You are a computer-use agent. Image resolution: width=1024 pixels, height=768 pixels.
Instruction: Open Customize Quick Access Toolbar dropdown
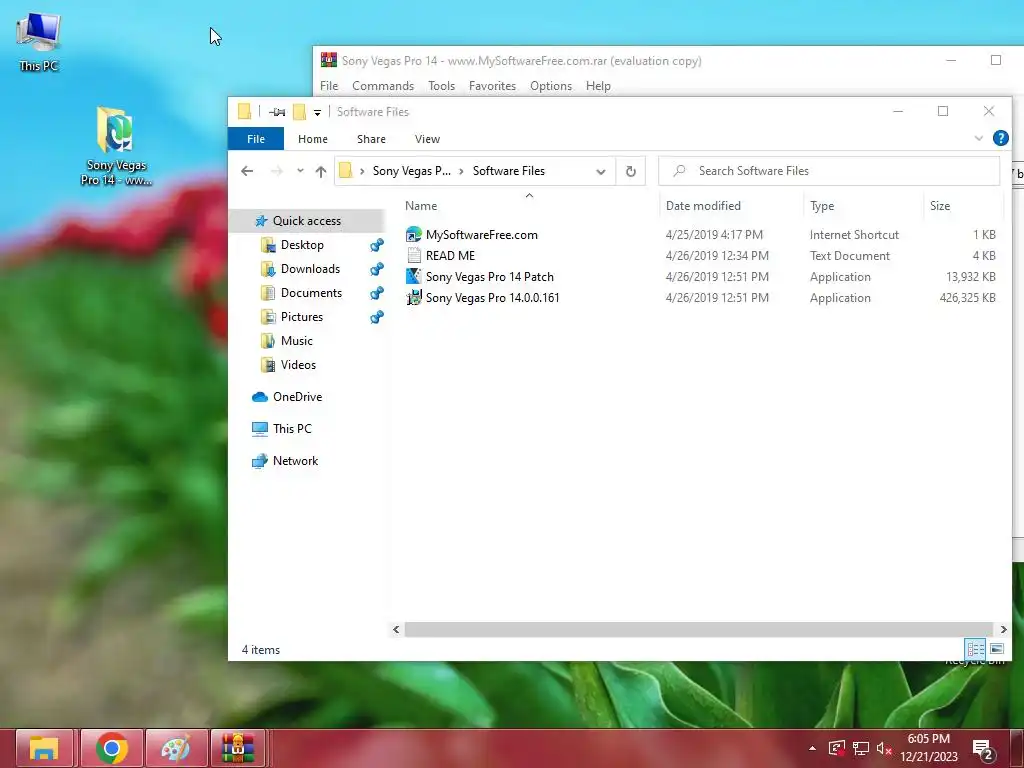click(x=317, y=112)
